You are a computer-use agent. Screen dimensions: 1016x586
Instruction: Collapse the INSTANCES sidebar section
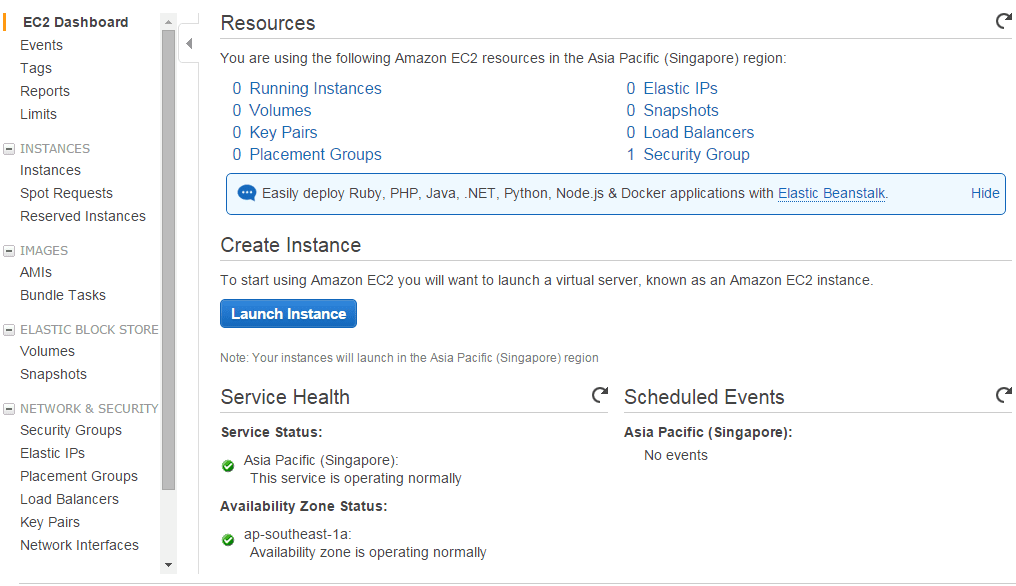(x=9, y=149)
